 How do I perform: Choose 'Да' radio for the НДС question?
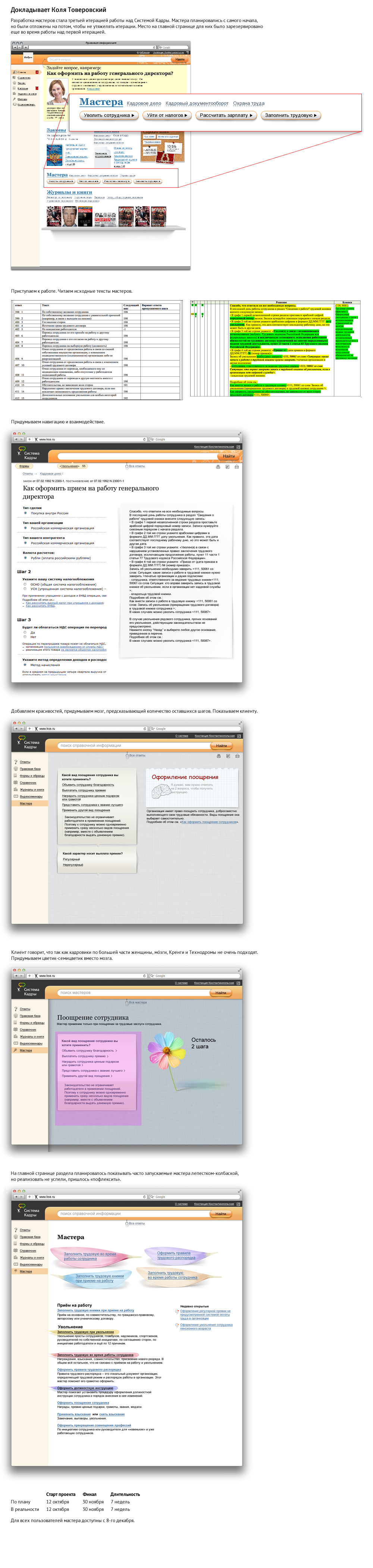pyautogui.click(x=25, y=632)
